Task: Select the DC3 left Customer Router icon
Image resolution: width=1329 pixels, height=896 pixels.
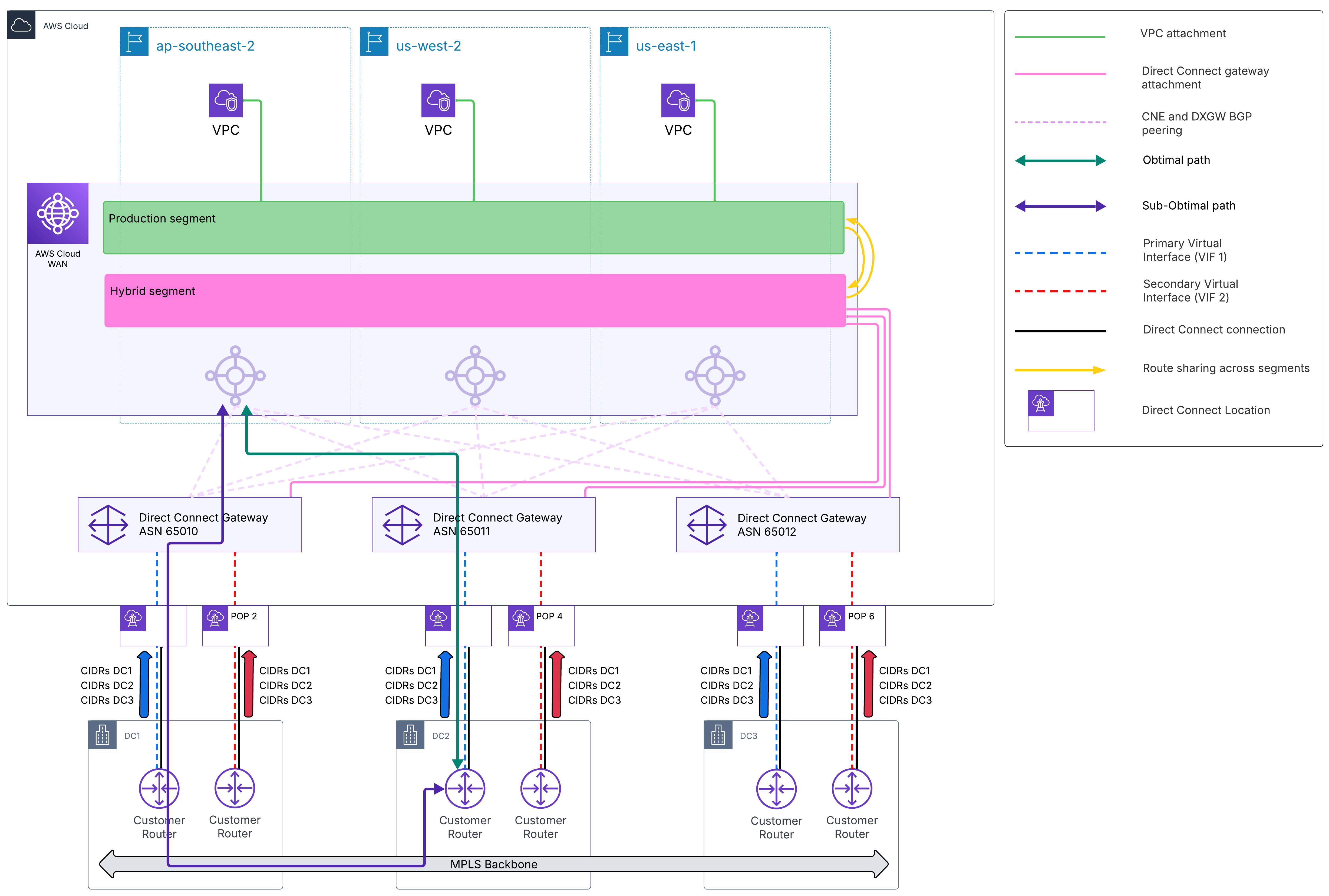Action: pos(776,789)
